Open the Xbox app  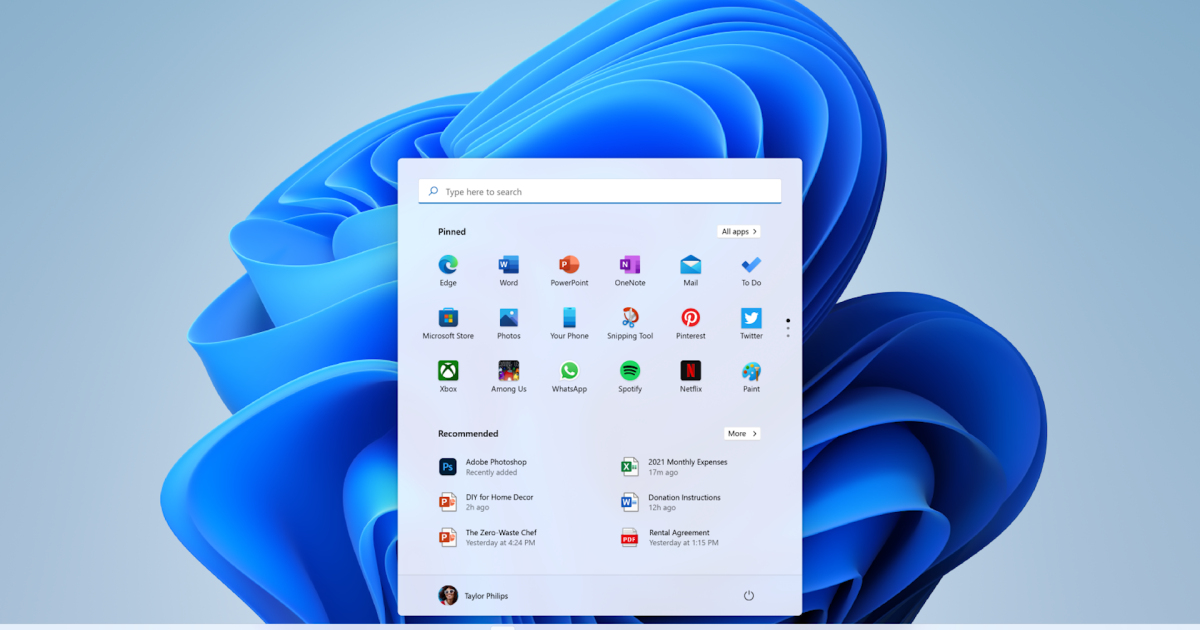(x=448, y=371)
